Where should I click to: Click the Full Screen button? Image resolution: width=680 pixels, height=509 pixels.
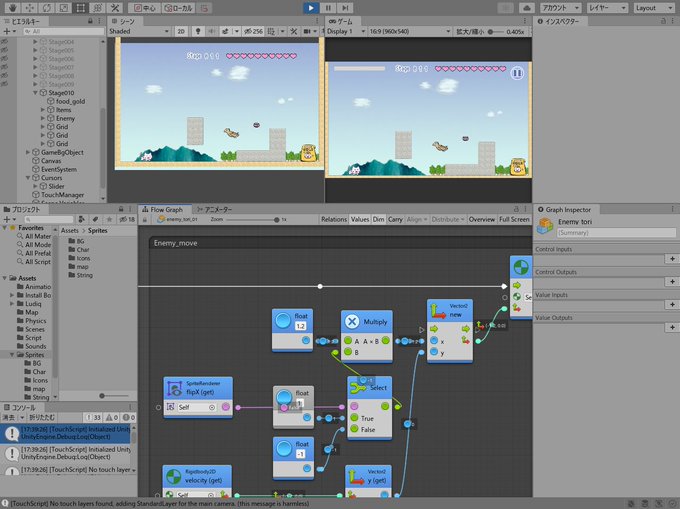pos(514,219)
